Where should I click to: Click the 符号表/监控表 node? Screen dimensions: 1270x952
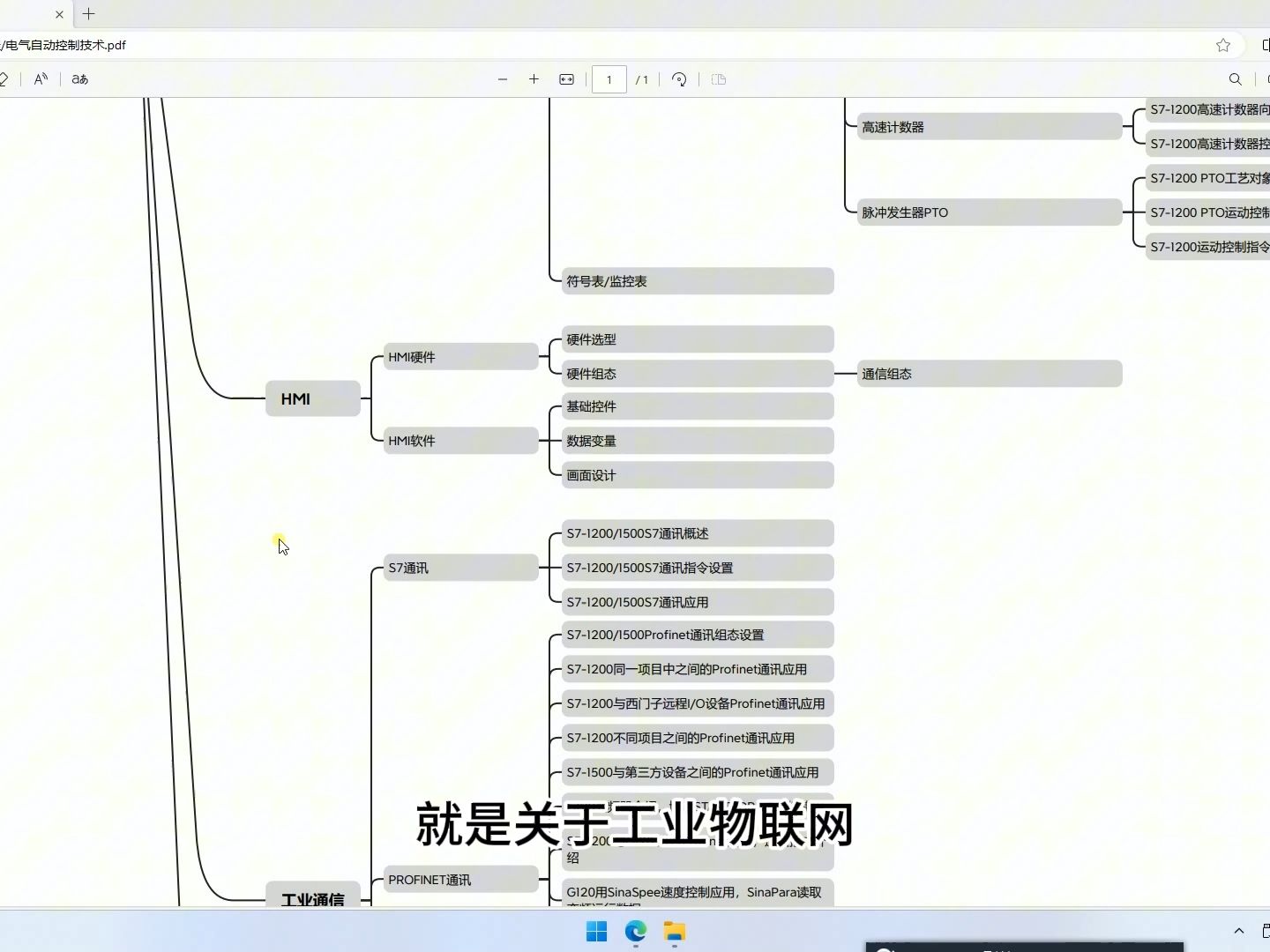click(698, 281)
